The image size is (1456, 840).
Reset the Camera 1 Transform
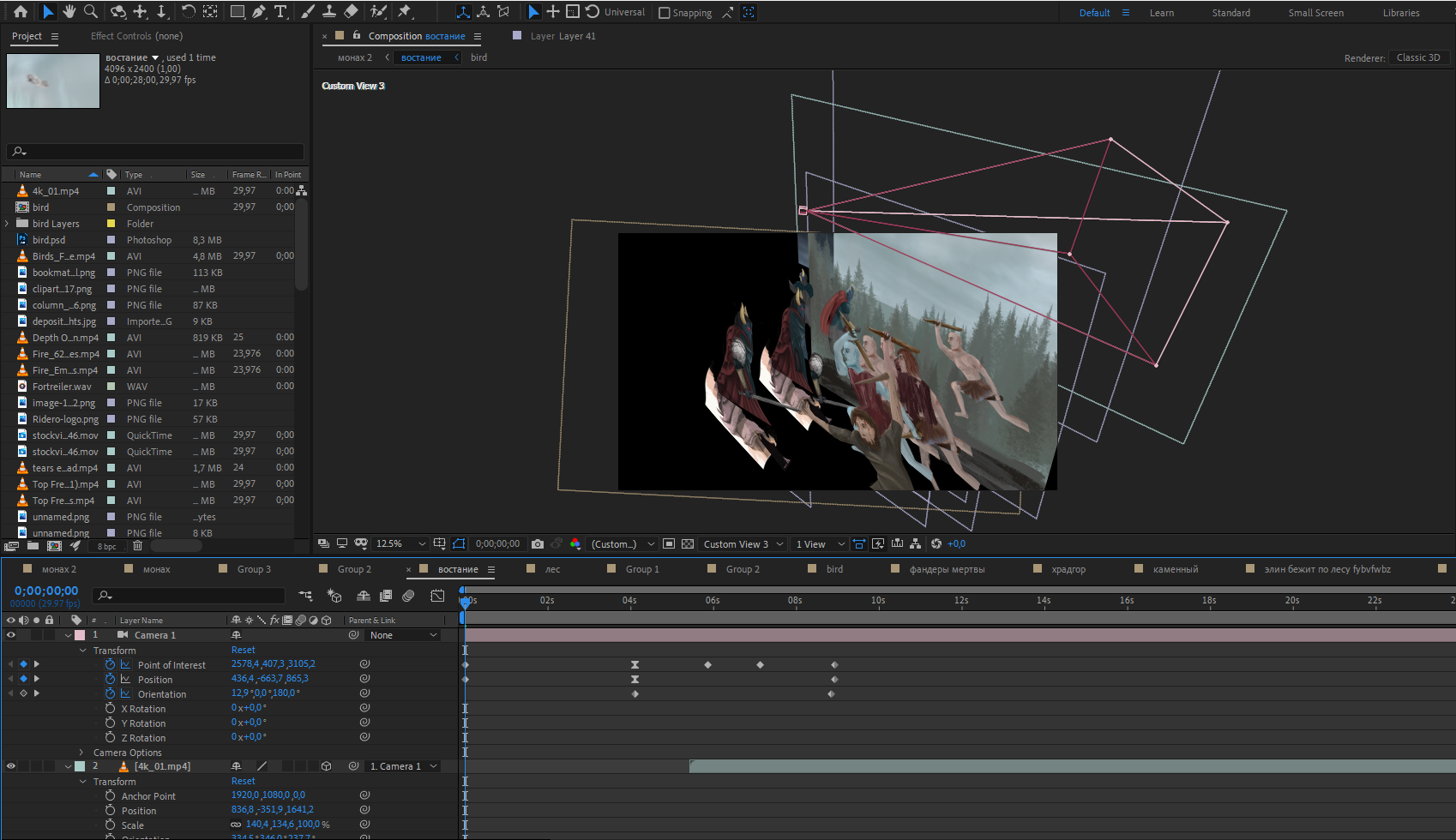[243, 651]
